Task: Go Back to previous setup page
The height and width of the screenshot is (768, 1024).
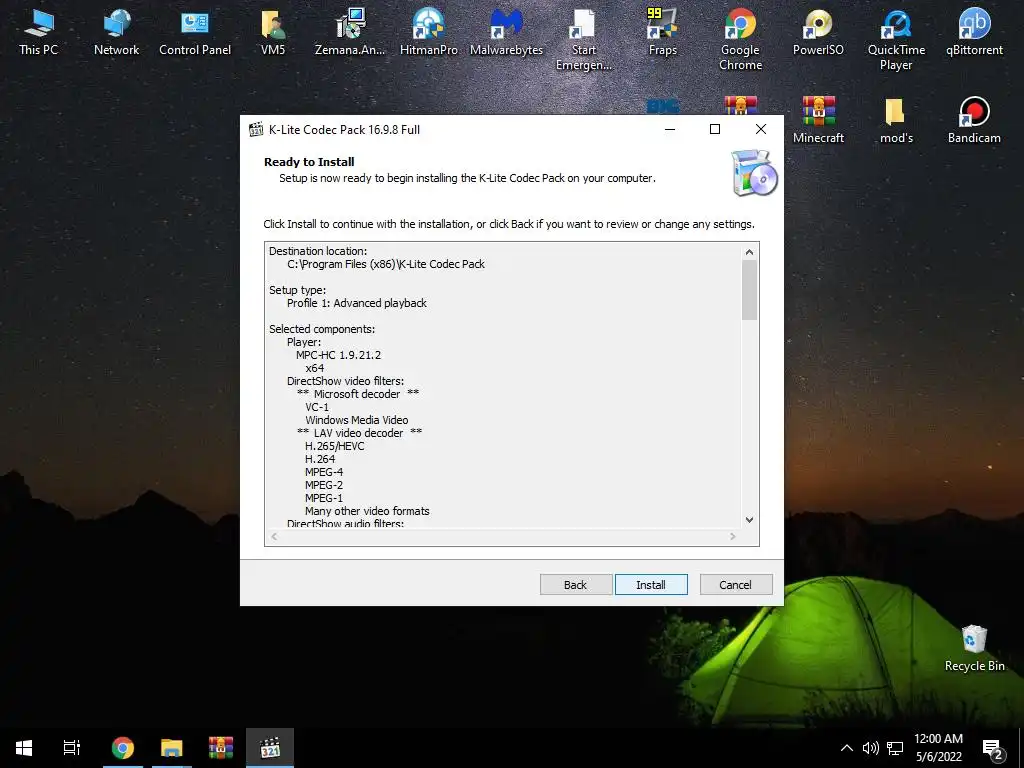Action: [575, 584]
